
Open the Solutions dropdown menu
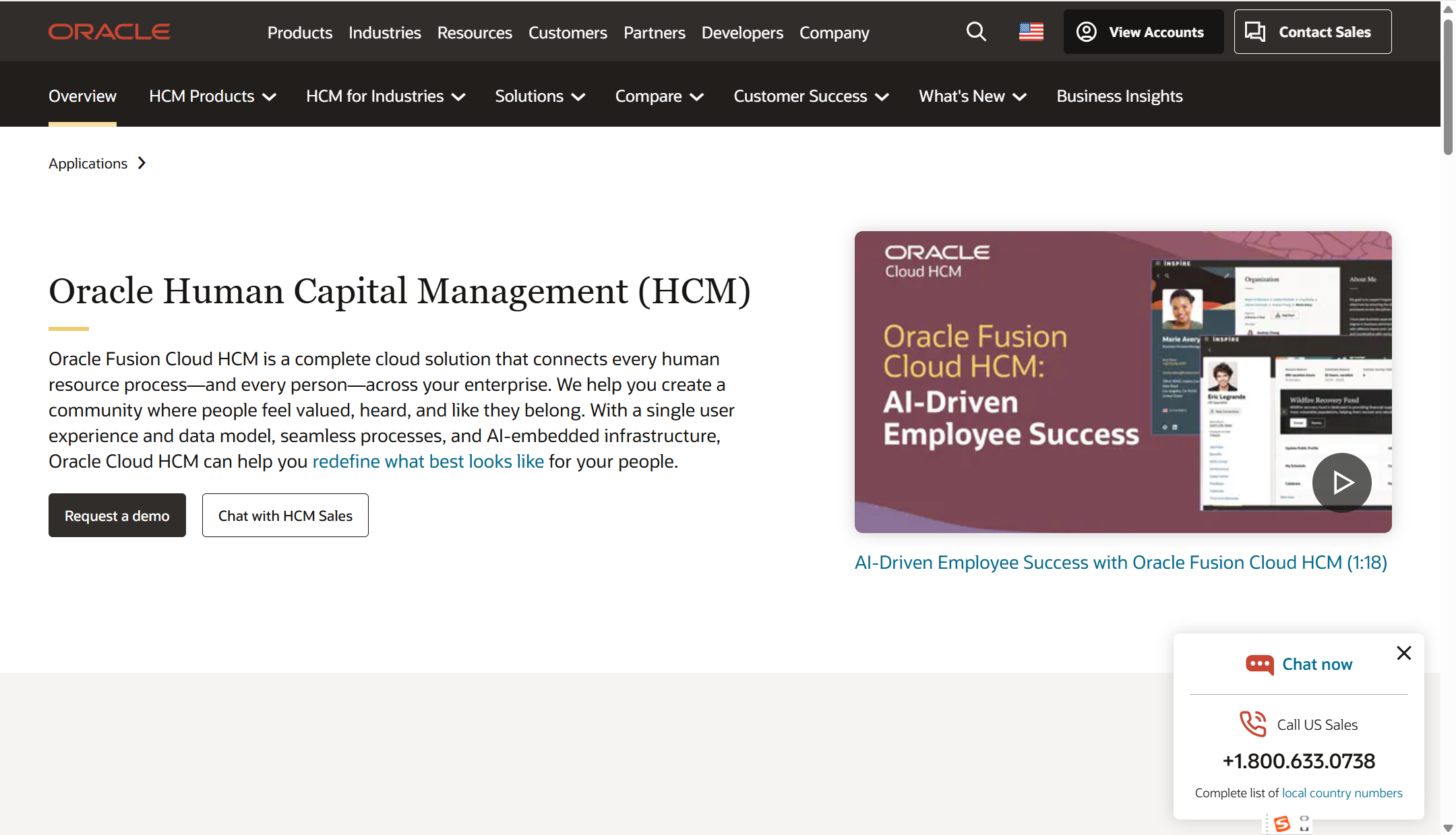coord(540,96)
